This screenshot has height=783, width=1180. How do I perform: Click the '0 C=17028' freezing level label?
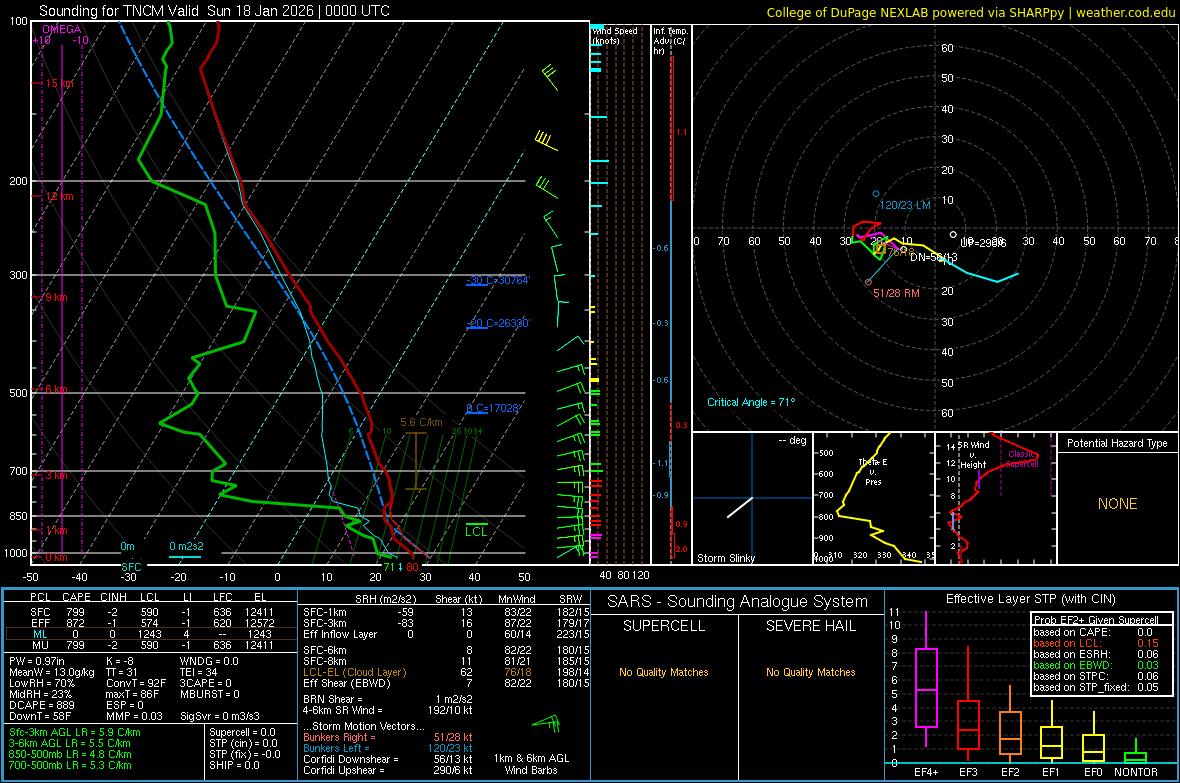(493, 408)
